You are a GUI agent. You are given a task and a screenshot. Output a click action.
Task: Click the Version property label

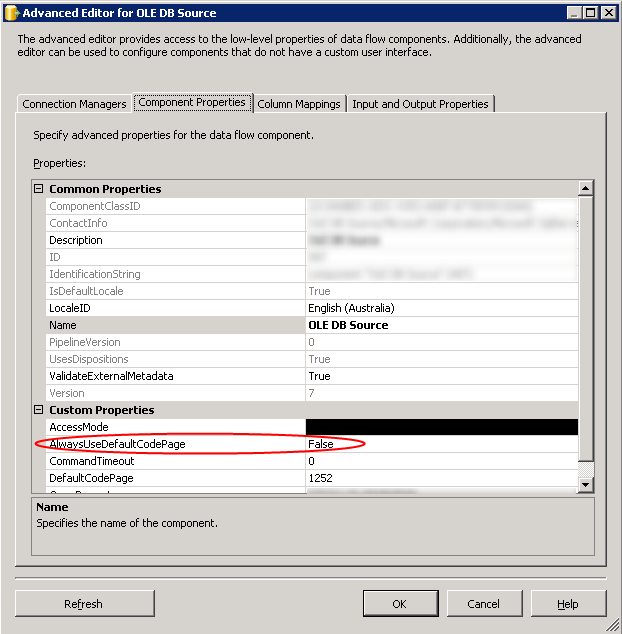pyautogui.click(x=67, y=393)
